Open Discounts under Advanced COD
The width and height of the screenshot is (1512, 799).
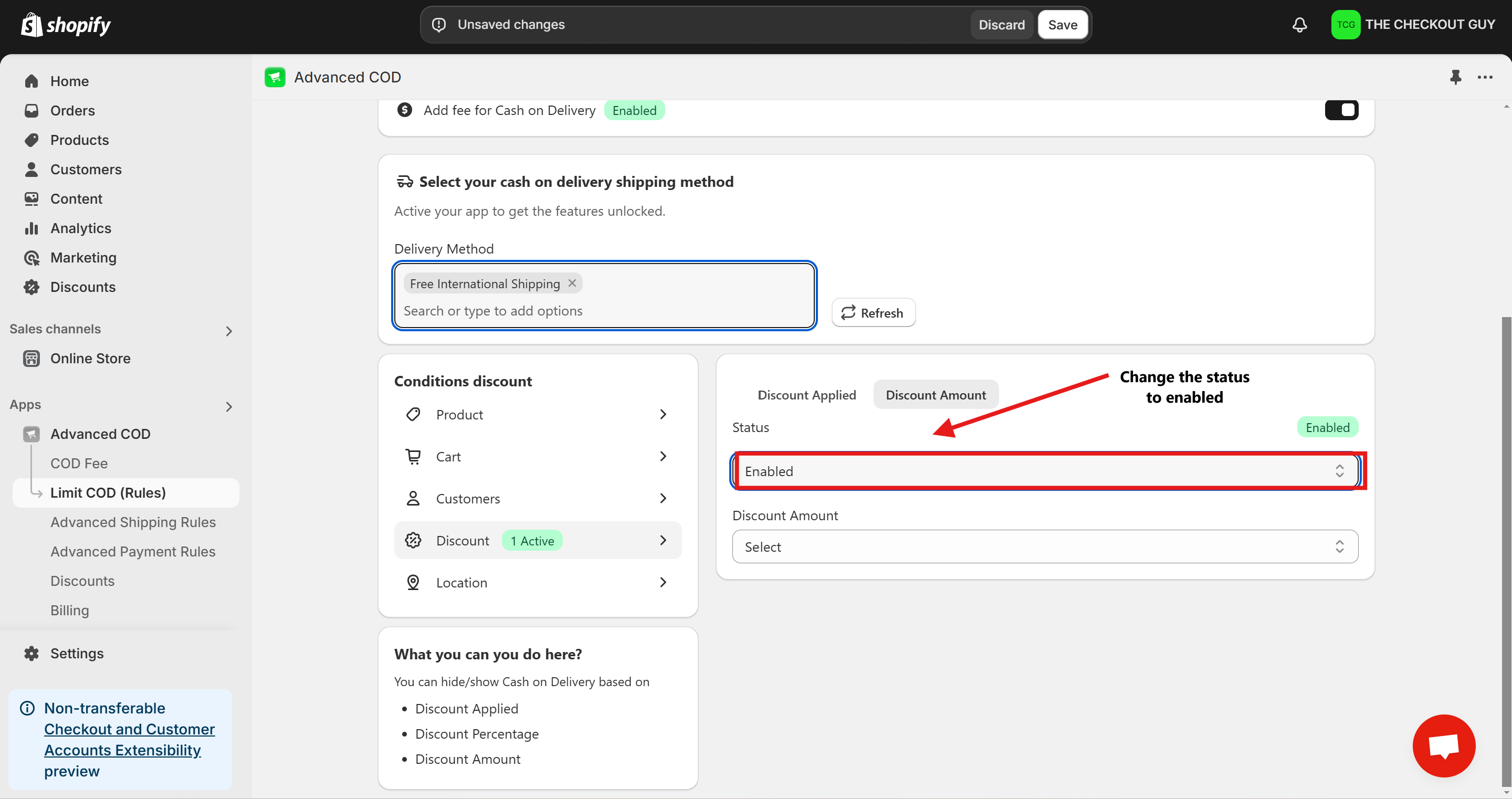click(82, 581)
